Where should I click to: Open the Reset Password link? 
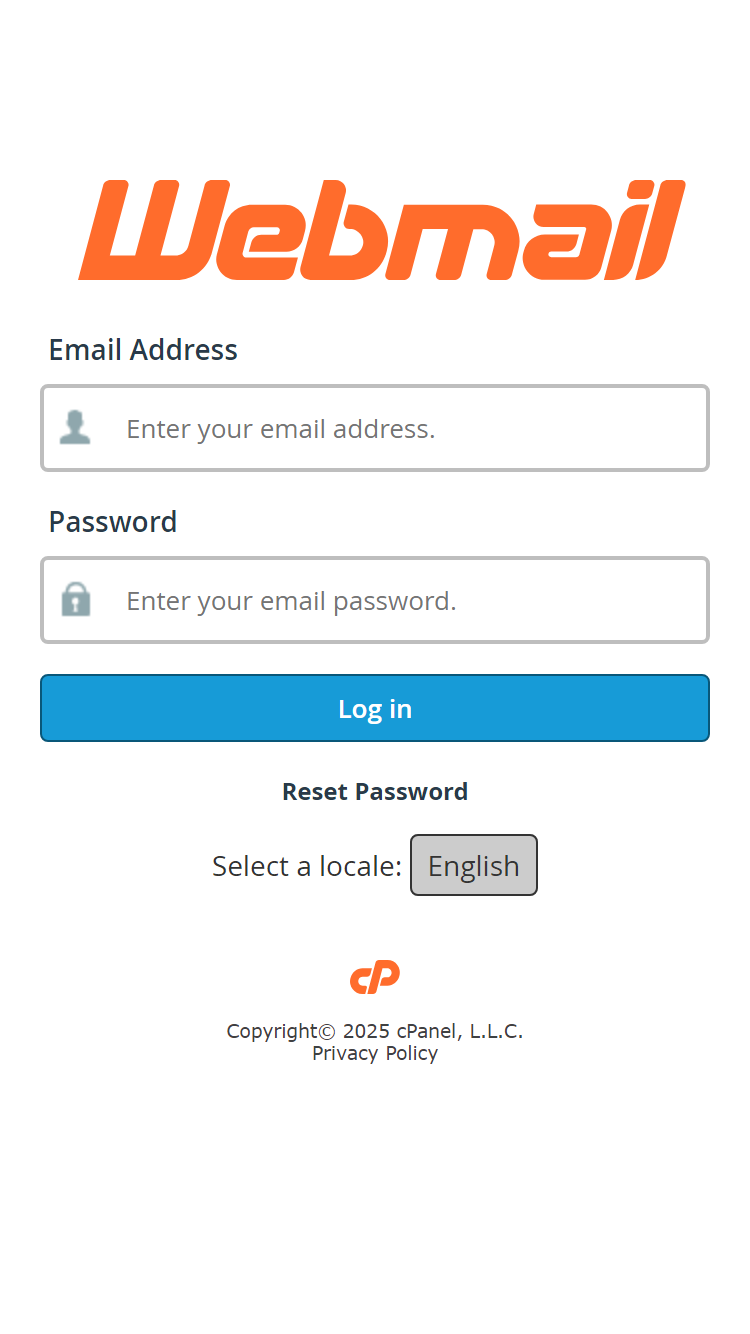(375, 791)
